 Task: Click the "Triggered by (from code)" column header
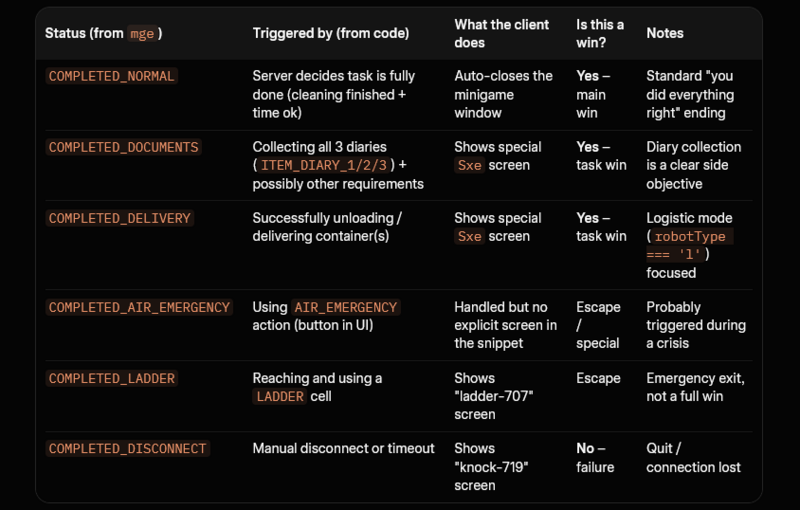pos(331,33)
